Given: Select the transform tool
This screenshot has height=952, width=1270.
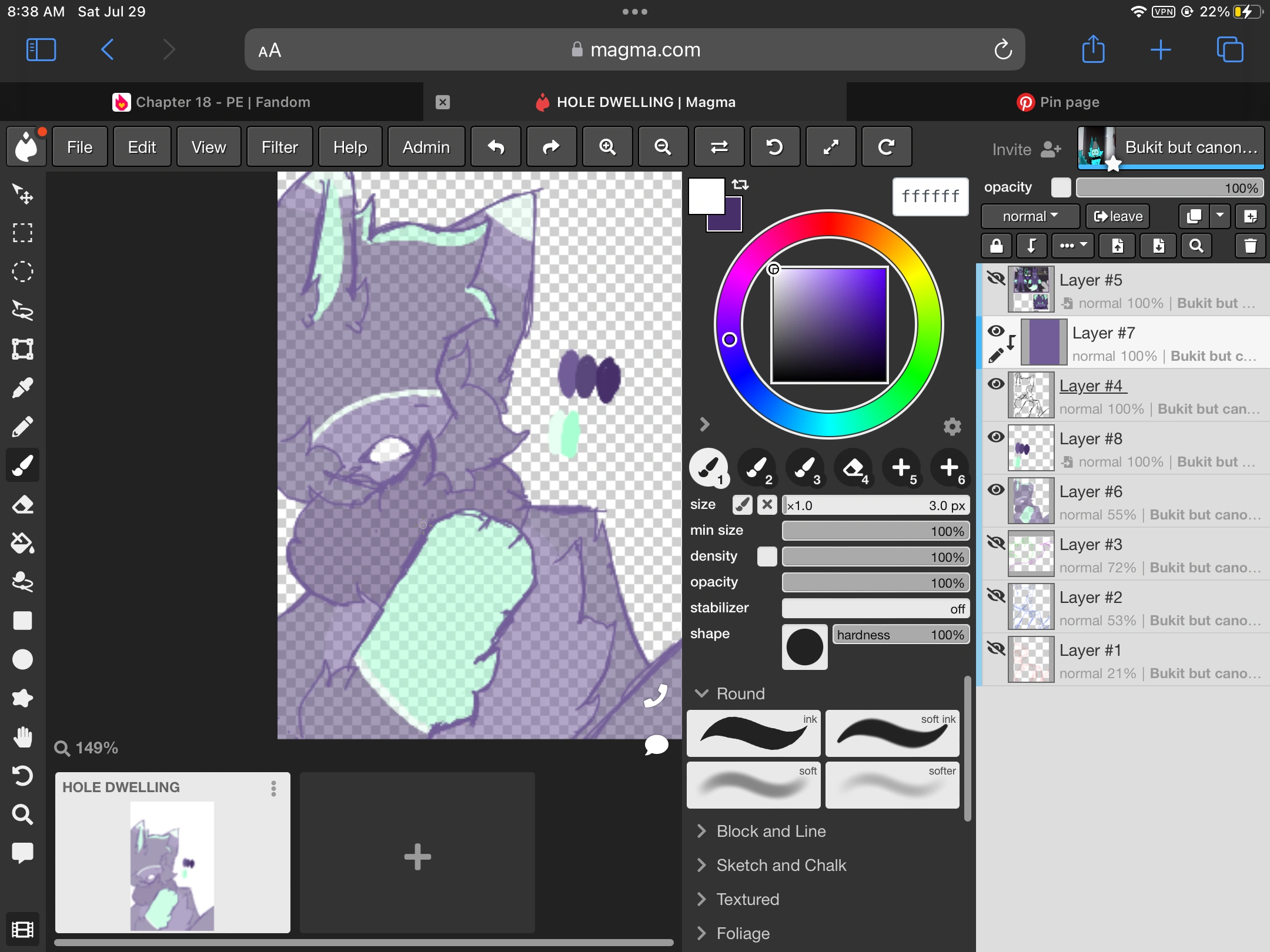Looking at the screenshot, I should (x=22, y=349).
